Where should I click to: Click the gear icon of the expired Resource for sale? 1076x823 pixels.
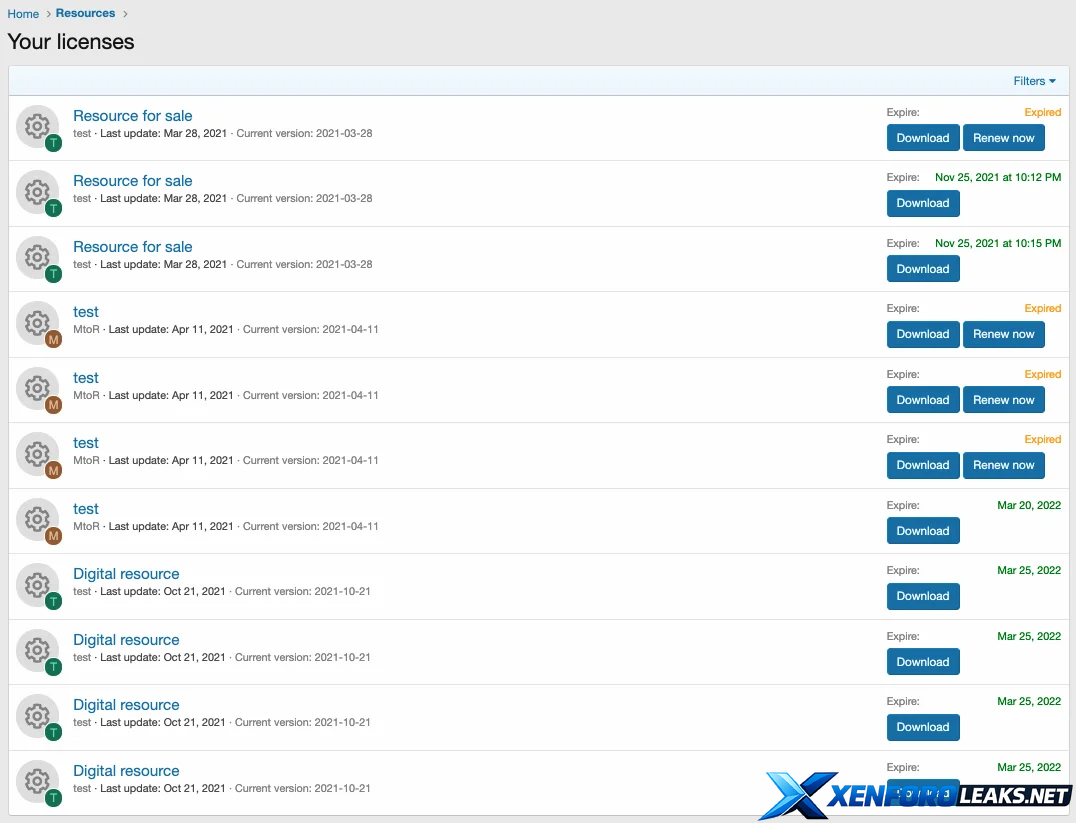(37, 126)
